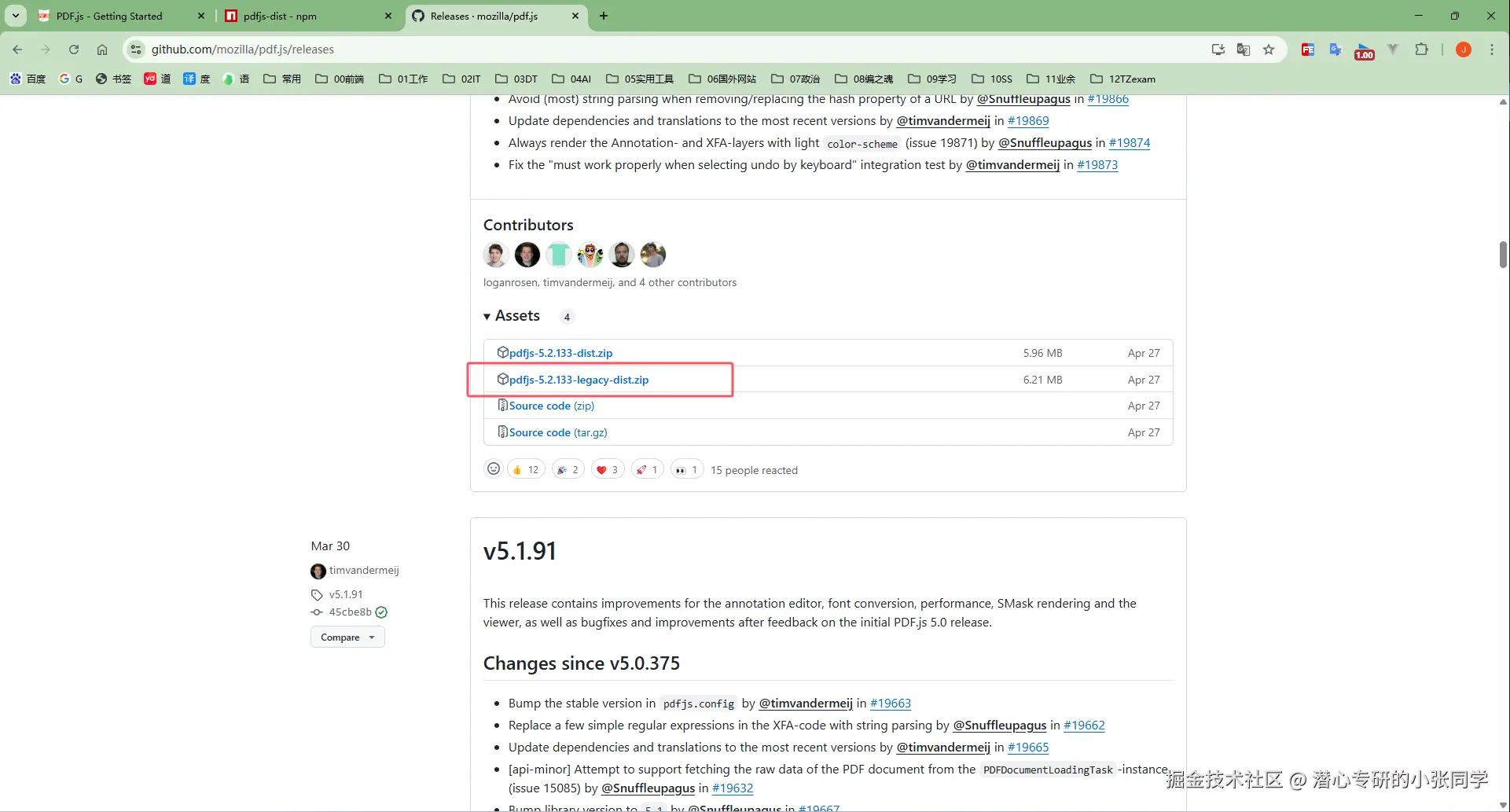Screen dimensions: 1510x812
Task: Open the 03DT bookmarks folder
Action: [516, 79]
